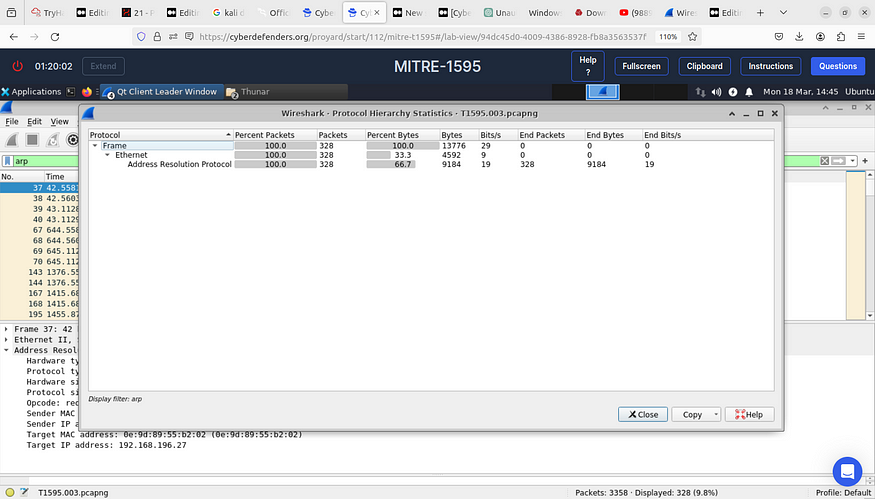Reload the browser page

[x=55, y=37]
